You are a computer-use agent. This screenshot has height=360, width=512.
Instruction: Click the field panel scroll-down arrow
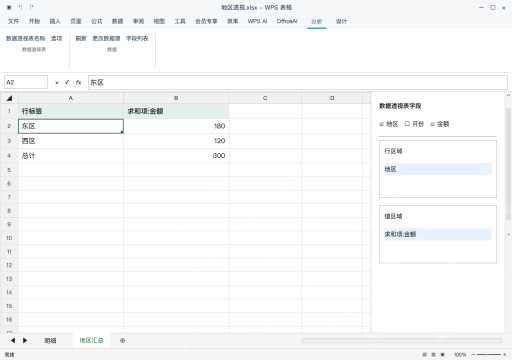(508, 234)
